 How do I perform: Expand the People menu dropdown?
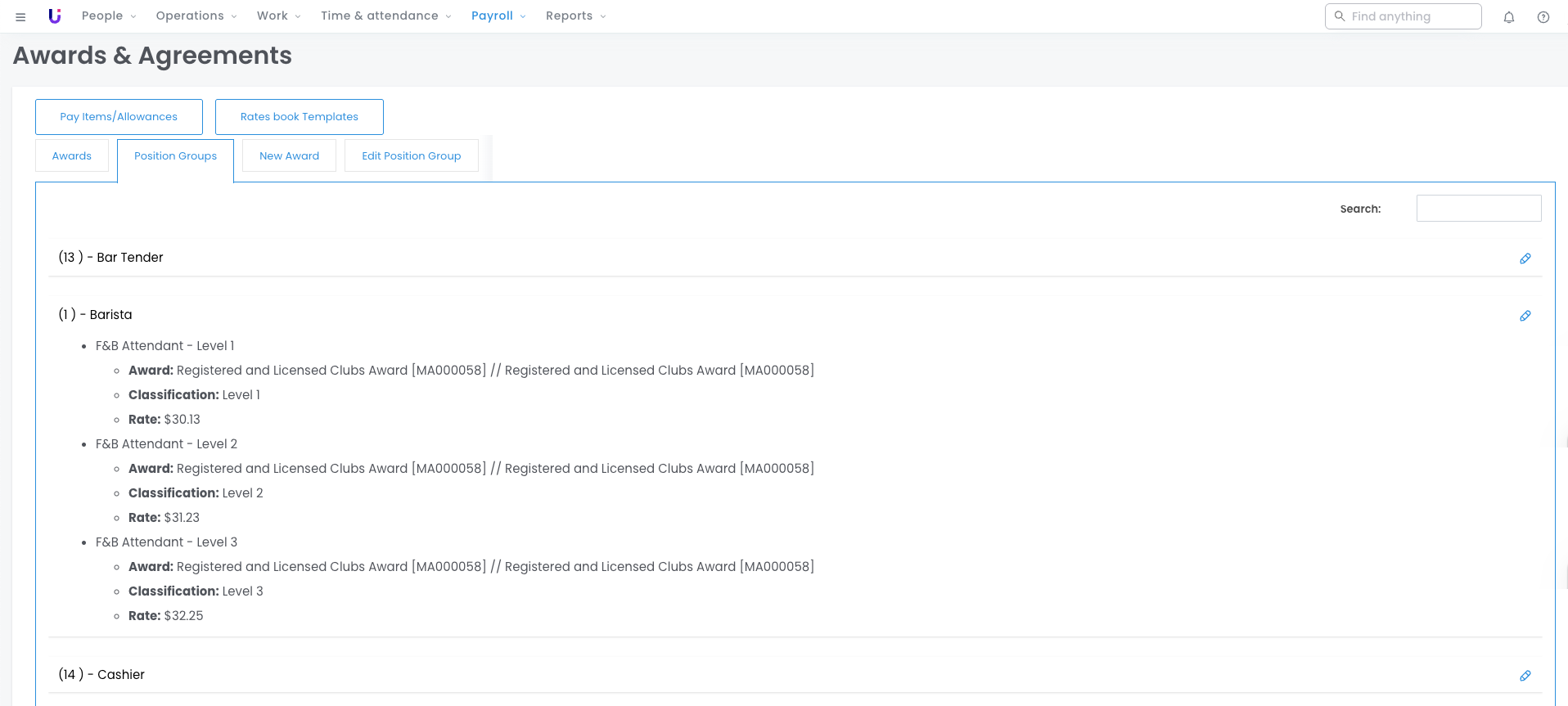[x=109, y=16]
